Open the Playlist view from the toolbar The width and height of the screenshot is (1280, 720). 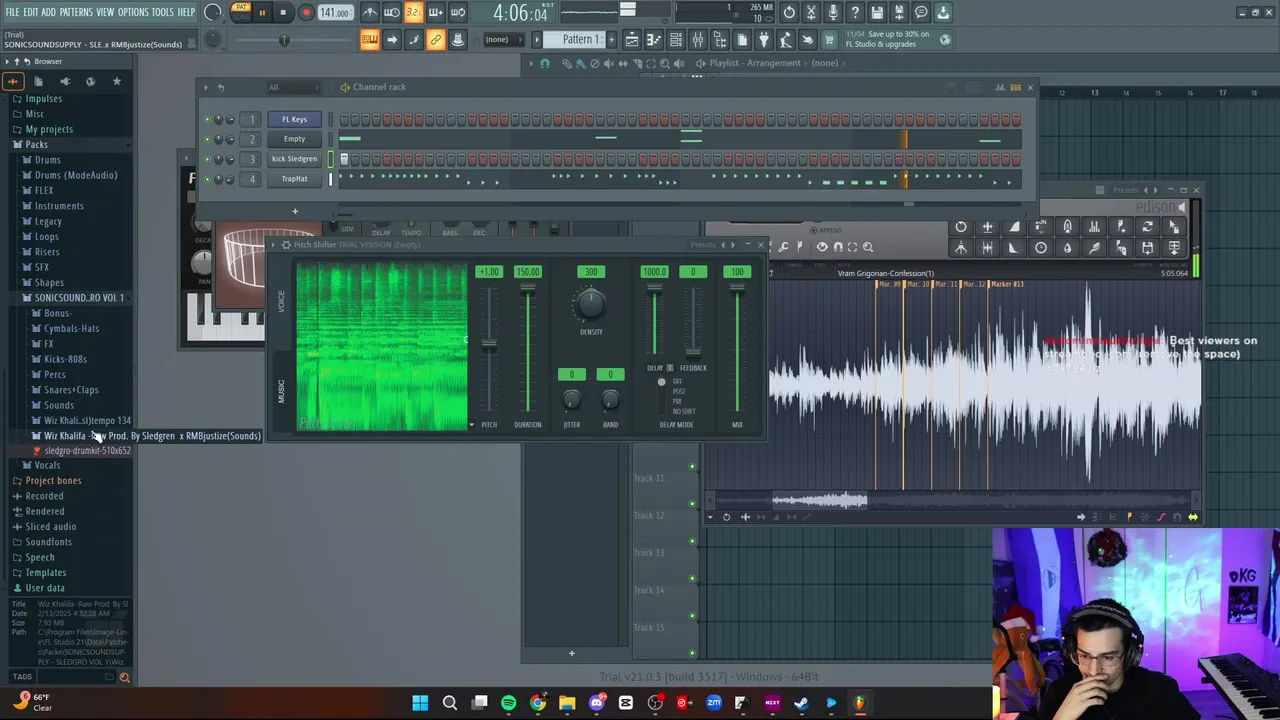[x=632, y=40]
